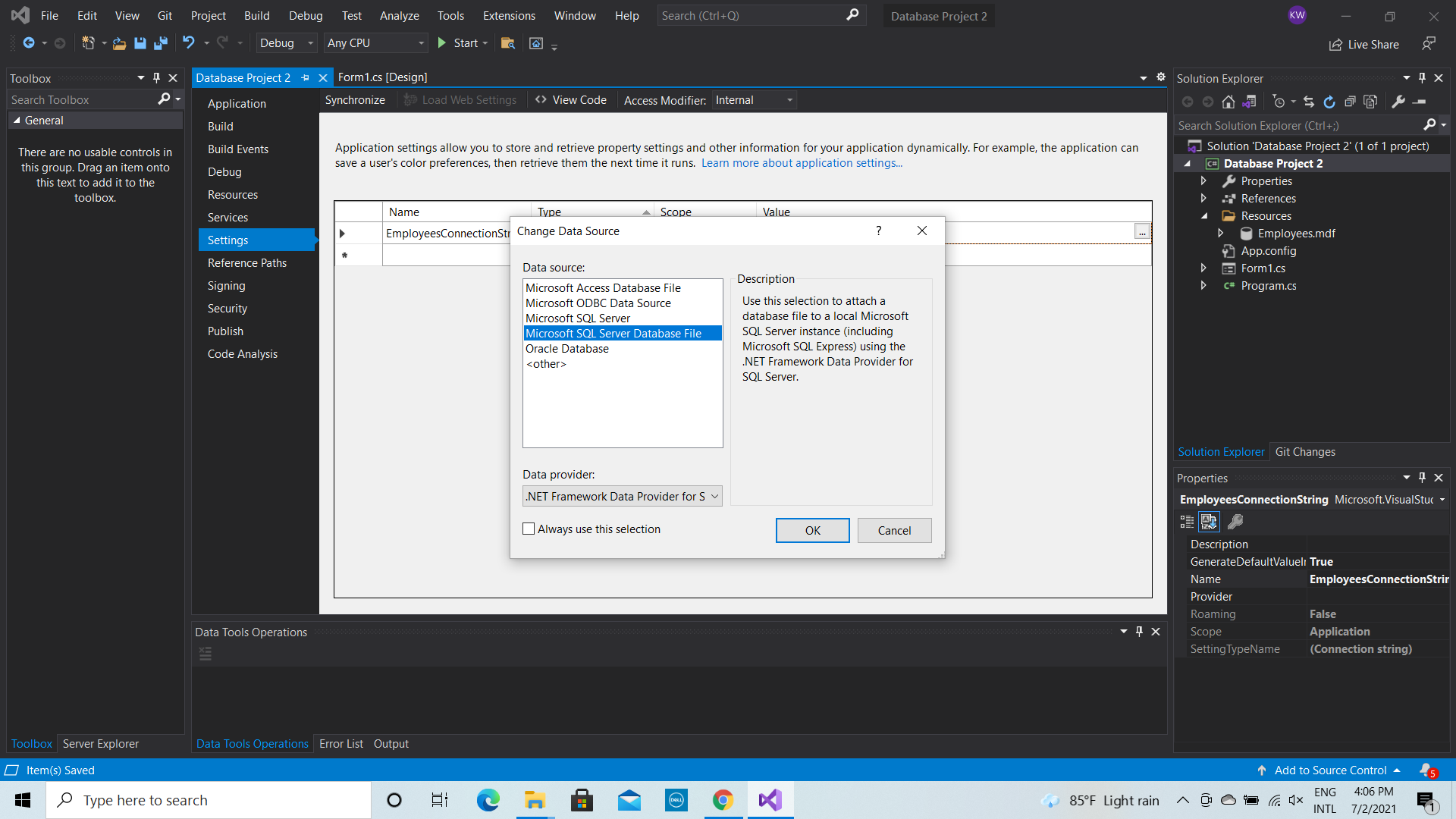Open the Extensions menu
1456x819 pixels.
click(508, 16)
